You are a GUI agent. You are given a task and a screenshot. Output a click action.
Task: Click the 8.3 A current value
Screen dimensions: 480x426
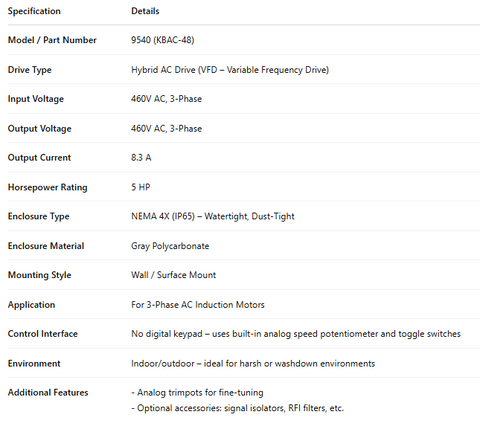(141, 158)
